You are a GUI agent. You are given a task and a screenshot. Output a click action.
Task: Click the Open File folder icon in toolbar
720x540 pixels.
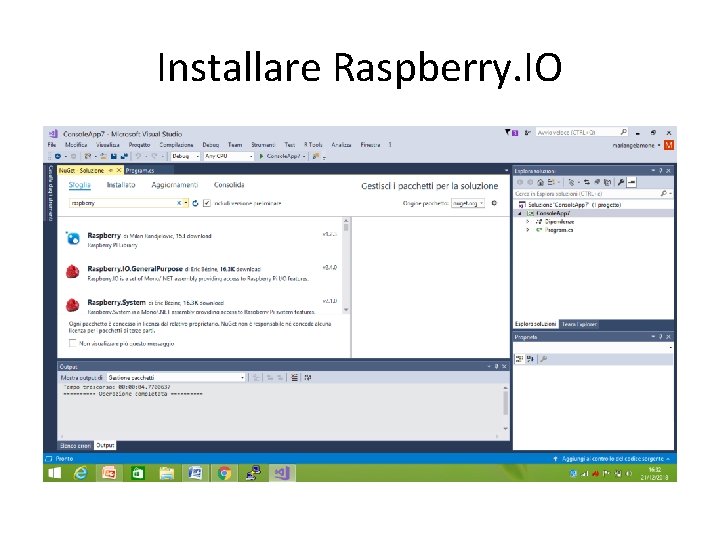[104, 157]
